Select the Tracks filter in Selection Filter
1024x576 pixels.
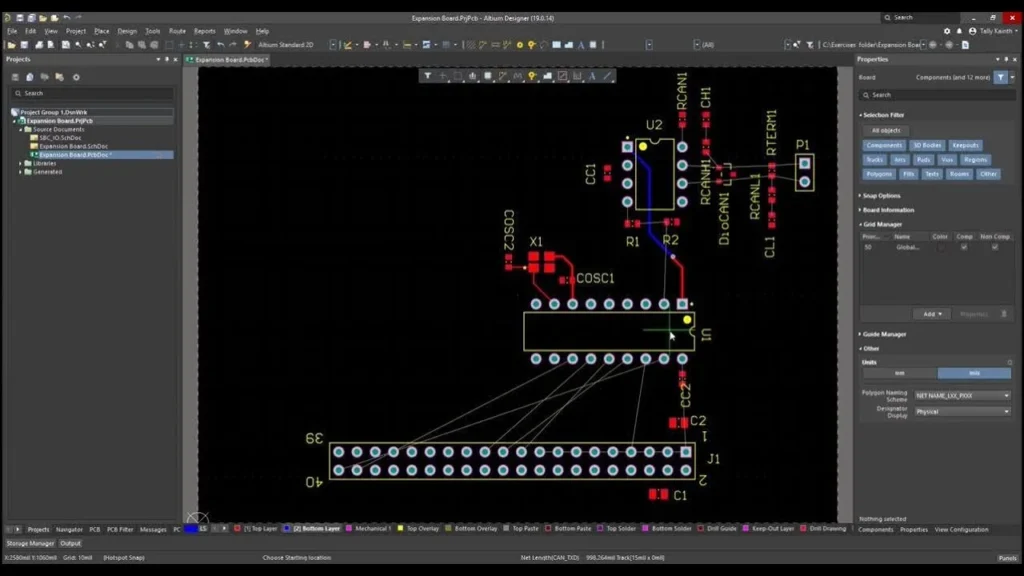click(875, 160)
